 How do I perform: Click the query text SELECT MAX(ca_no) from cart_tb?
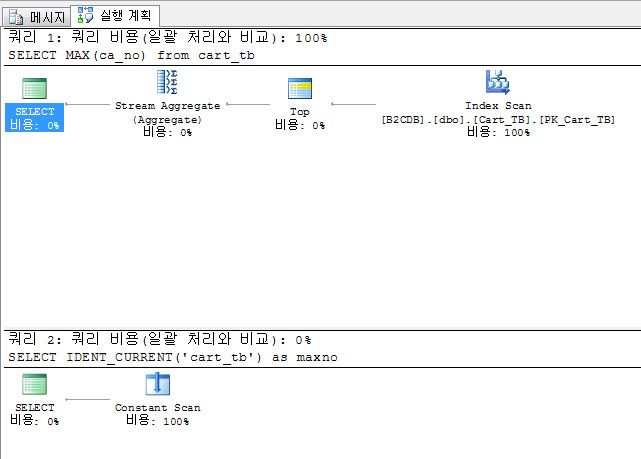pyautogui.click(x=131, y=55)
